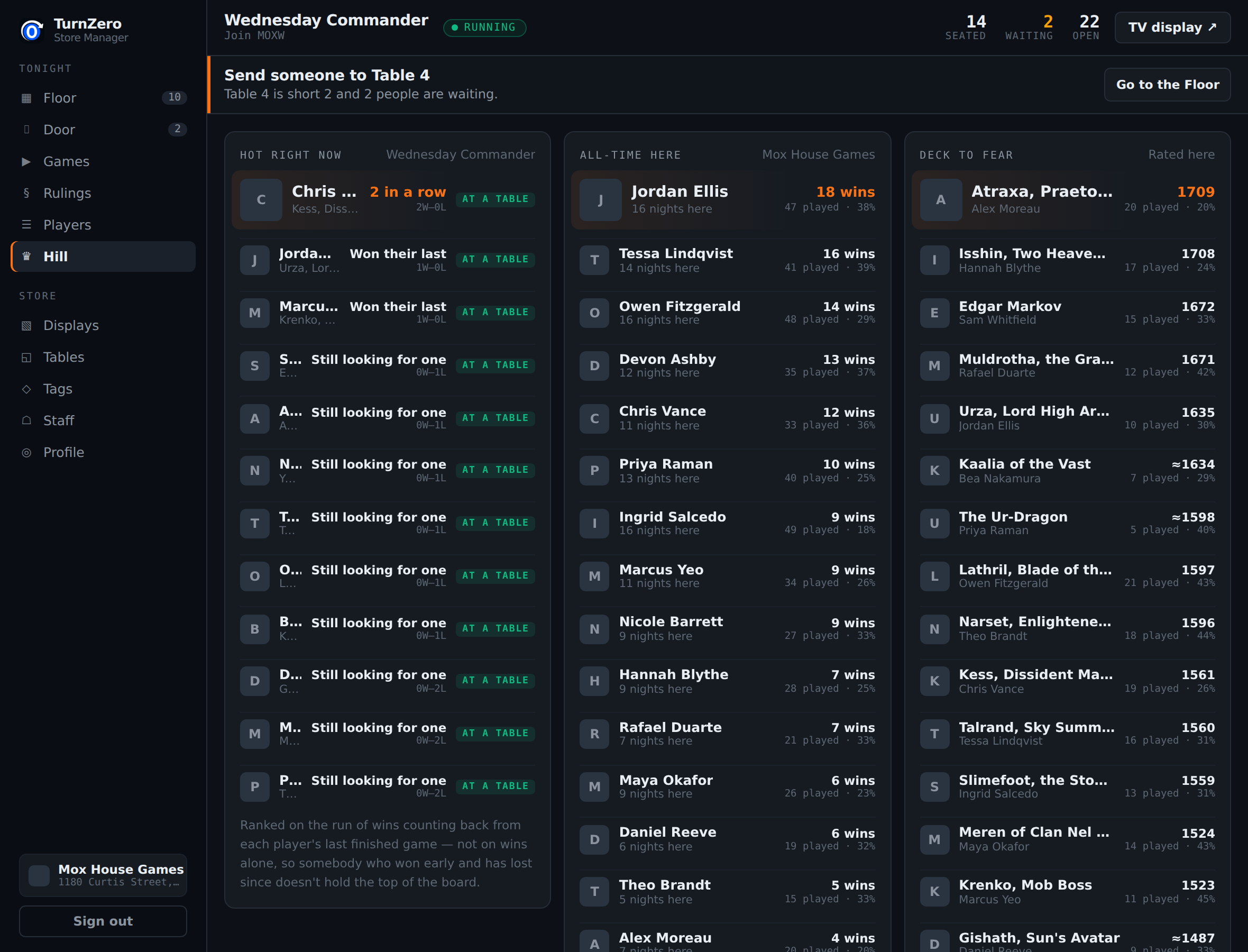
Task: Click the Tables icon in sidebar
Action: [26, 358]
